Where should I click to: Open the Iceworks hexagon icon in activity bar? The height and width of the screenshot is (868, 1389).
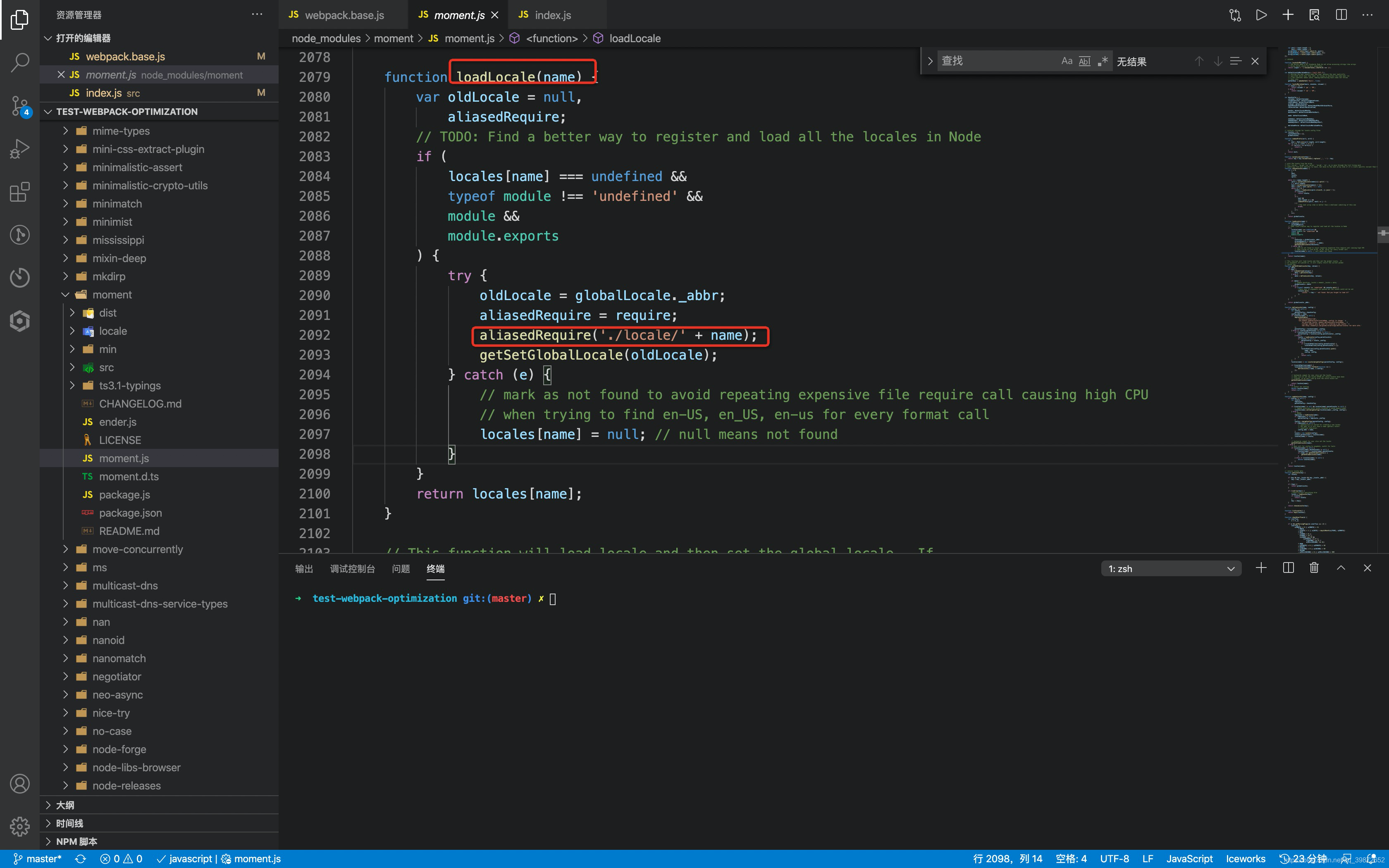point(19,321)
